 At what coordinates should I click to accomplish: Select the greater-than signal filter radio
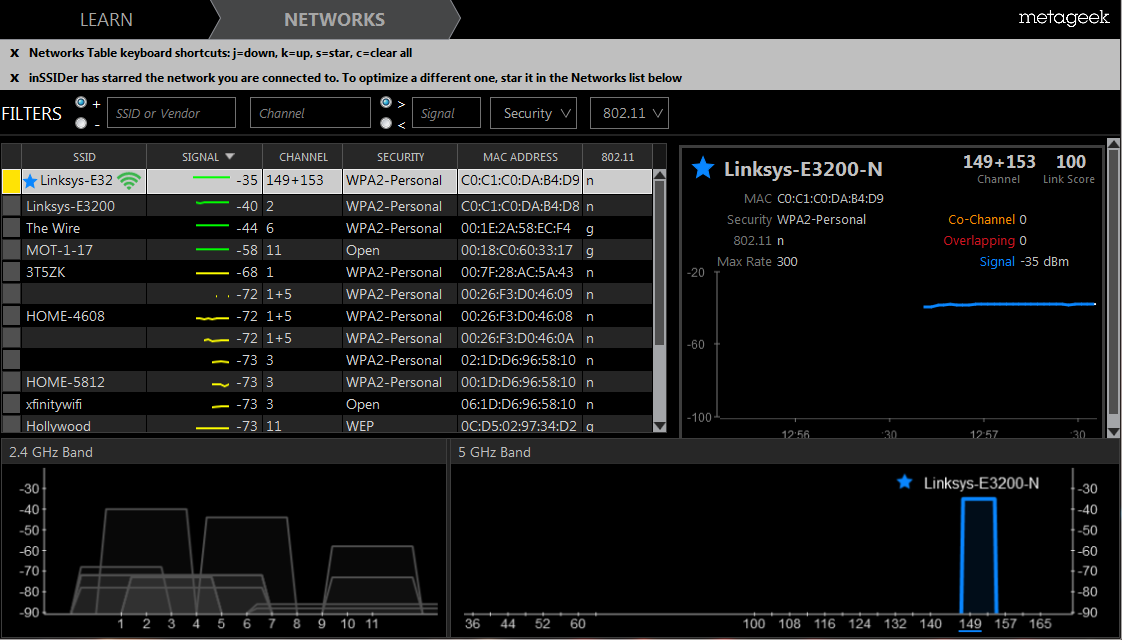[x=386, y=102]
